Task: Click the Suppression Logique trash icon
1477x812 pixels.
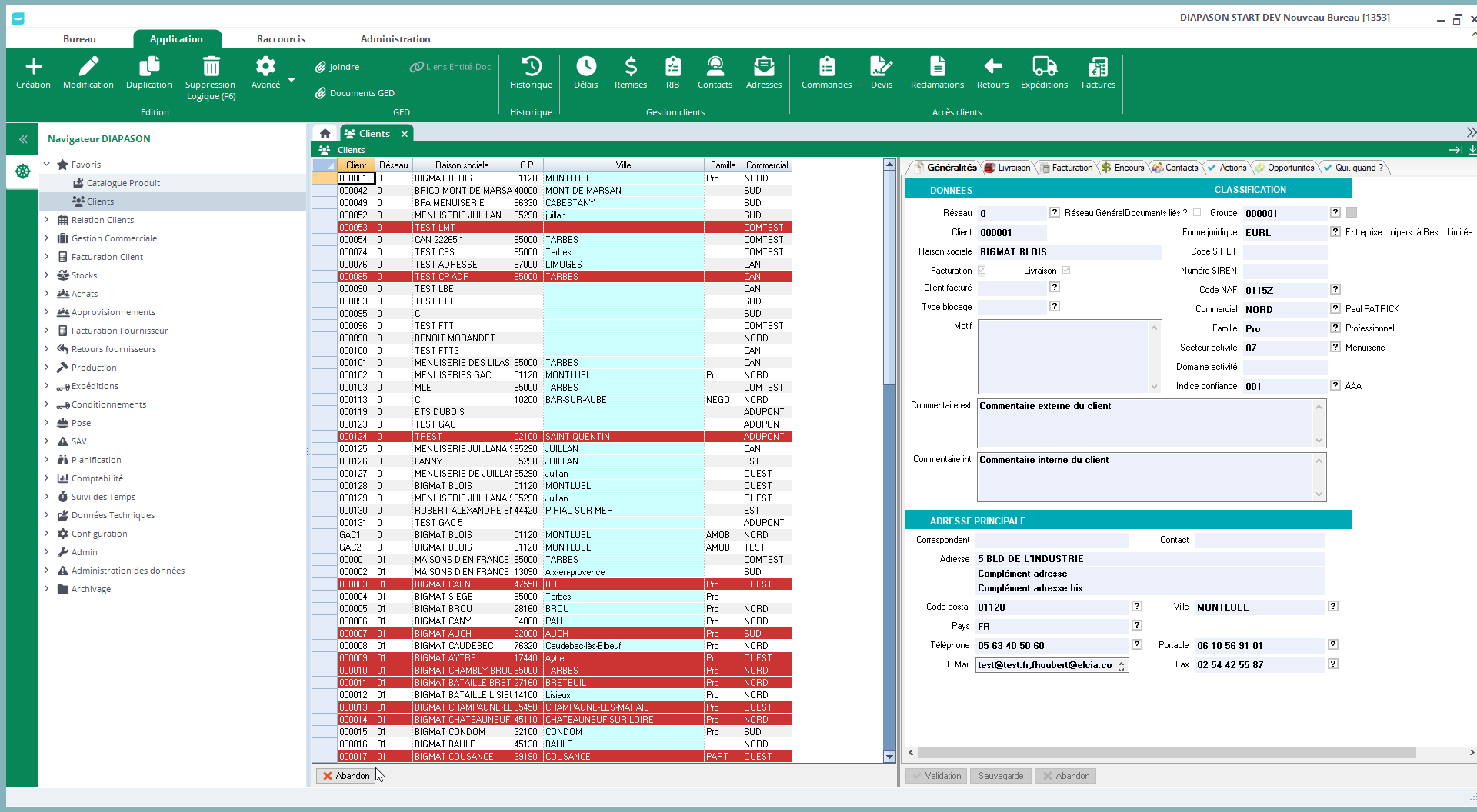Action: pyautogui.click(x=211, y=67)
